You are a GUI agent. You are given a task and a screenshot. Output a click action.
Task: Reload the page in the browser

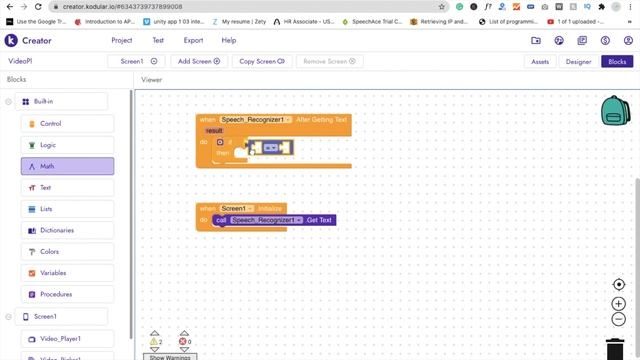click(x=38, y=7)
